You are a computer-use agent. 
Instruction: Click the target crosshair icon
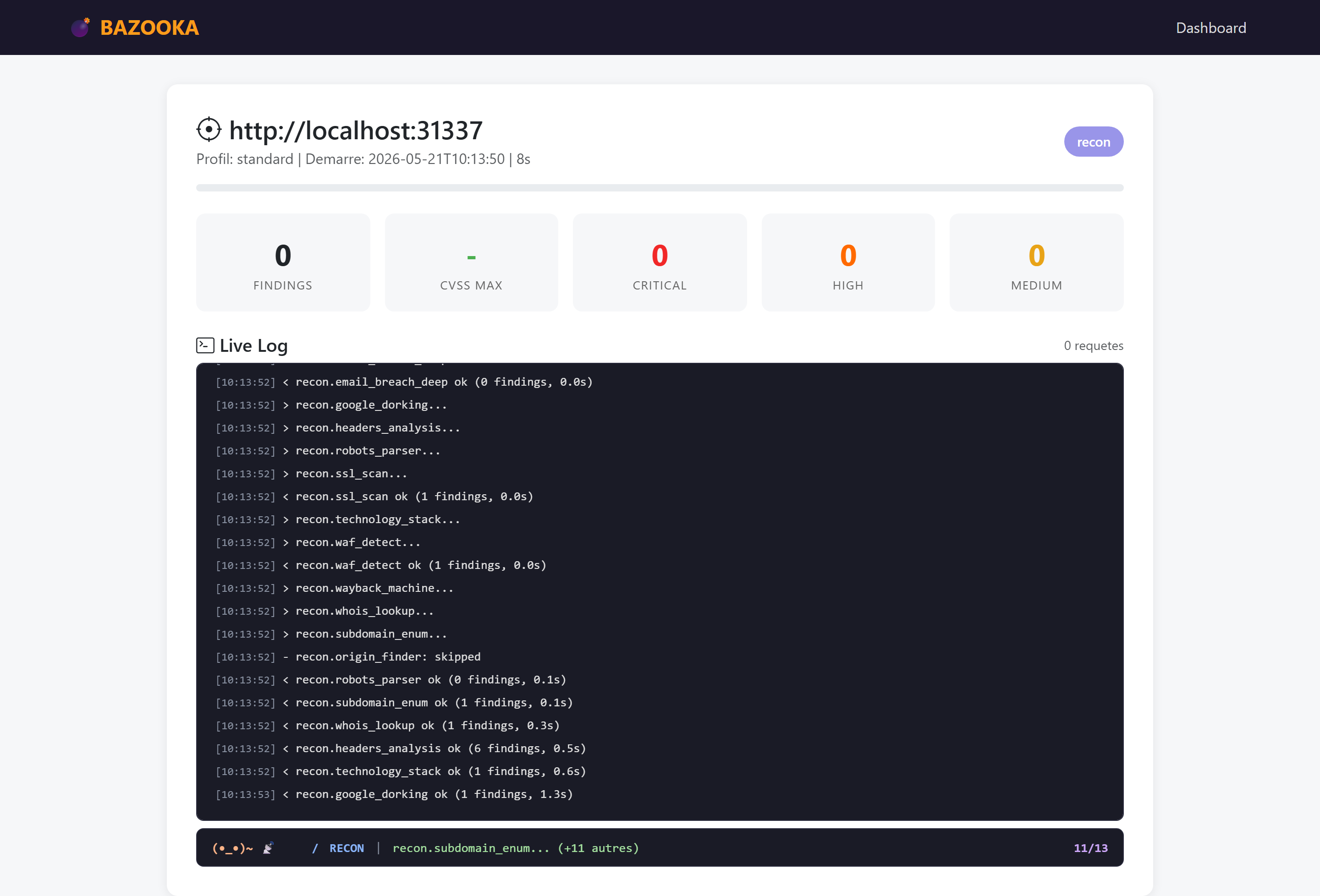pyautogui.click(x=209, y=130)
